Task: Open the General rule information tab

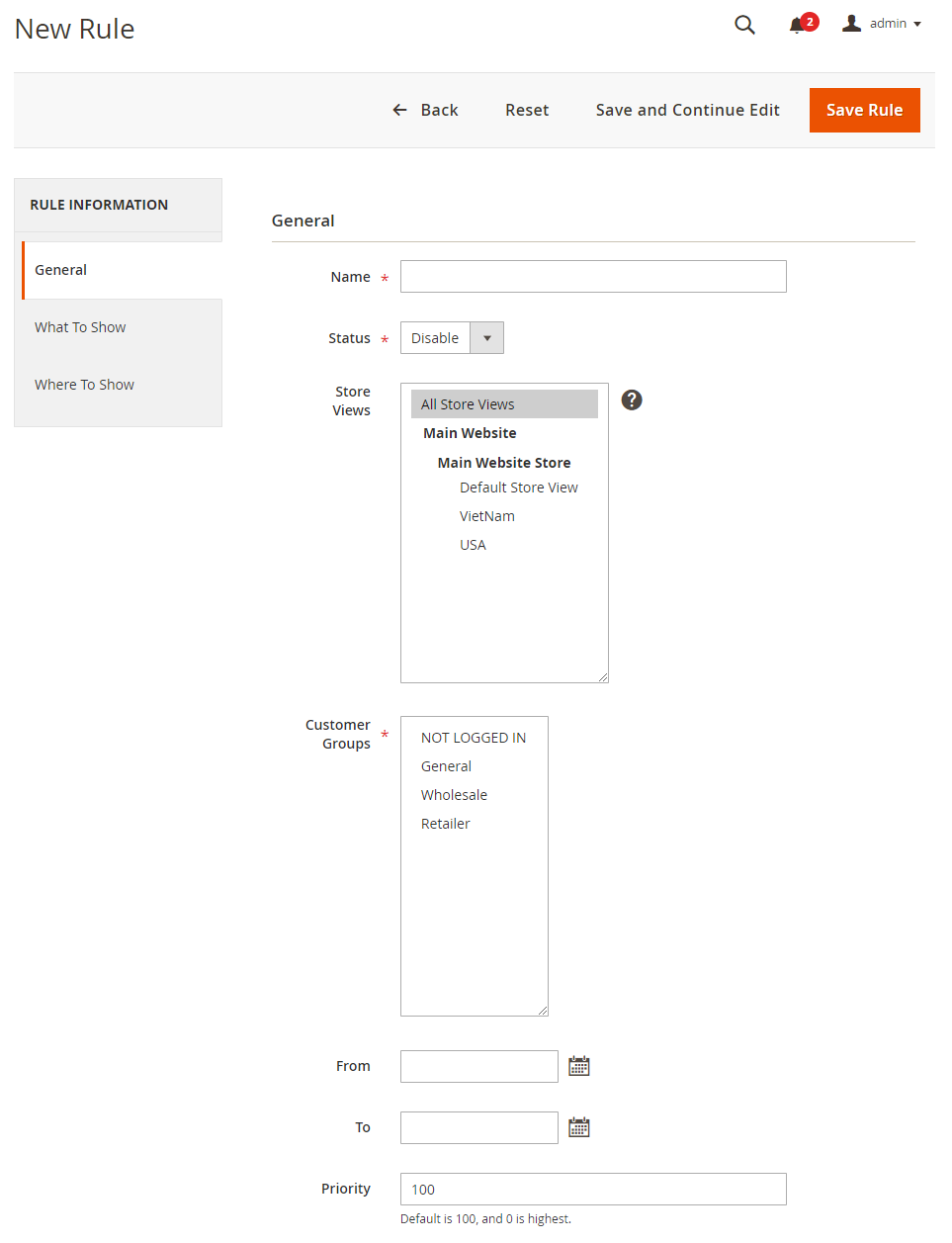Action: pyautogui.click(x=61, y=270)
